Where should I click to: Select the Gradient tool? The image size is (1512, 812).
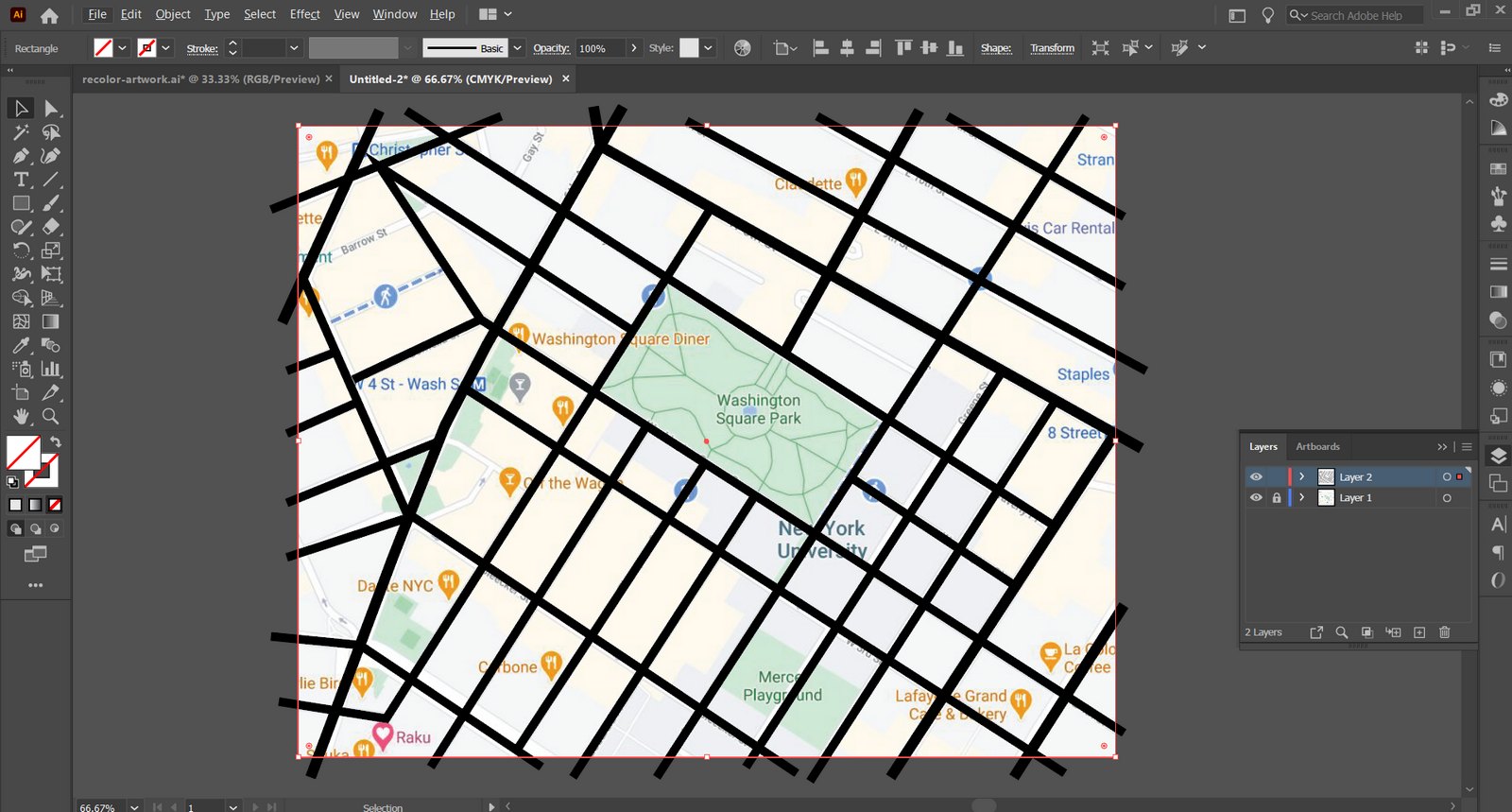[x=51, y=321]
